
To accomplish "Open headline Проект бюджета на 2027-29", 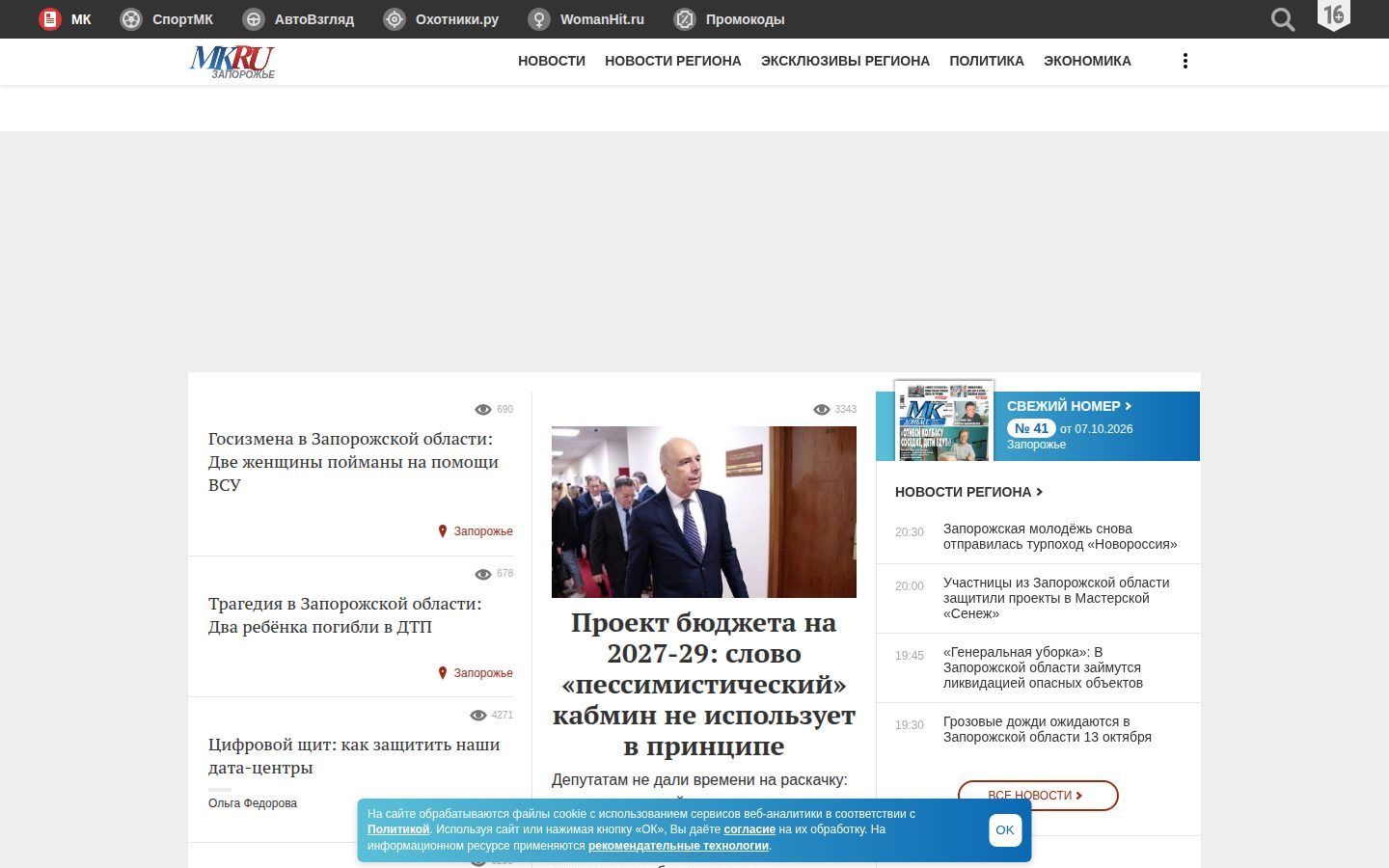I will click(704, 684).
